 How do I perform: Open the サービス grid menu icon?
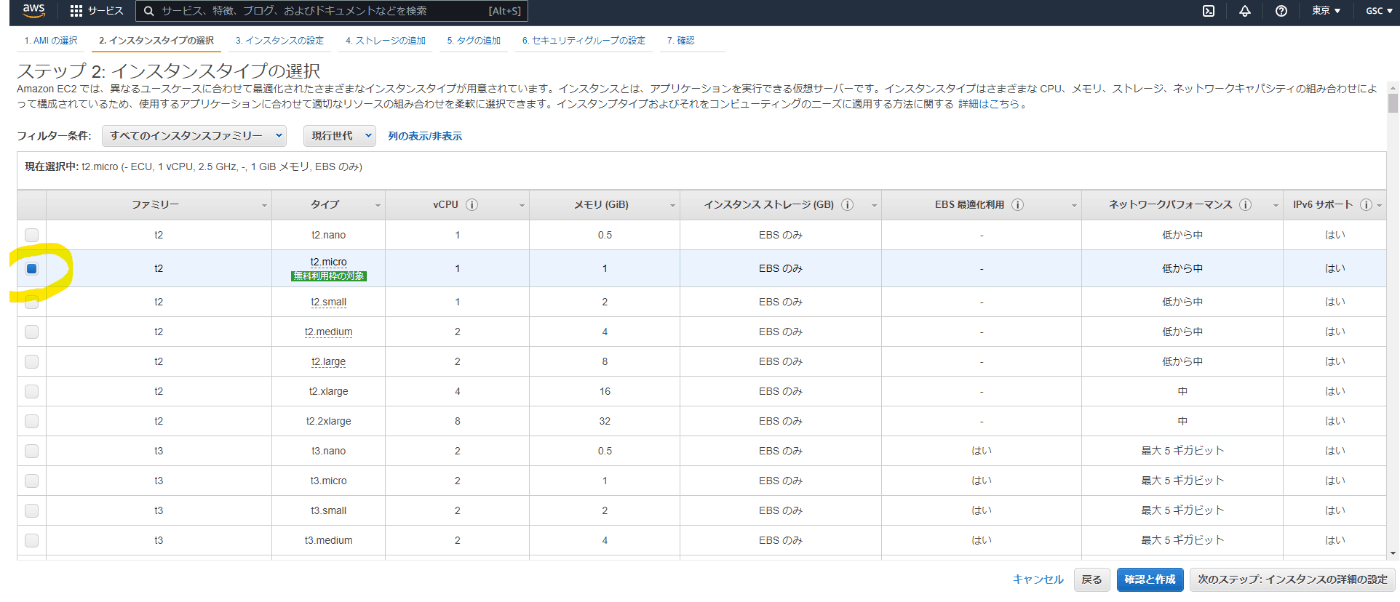click(x=76, y=11)
